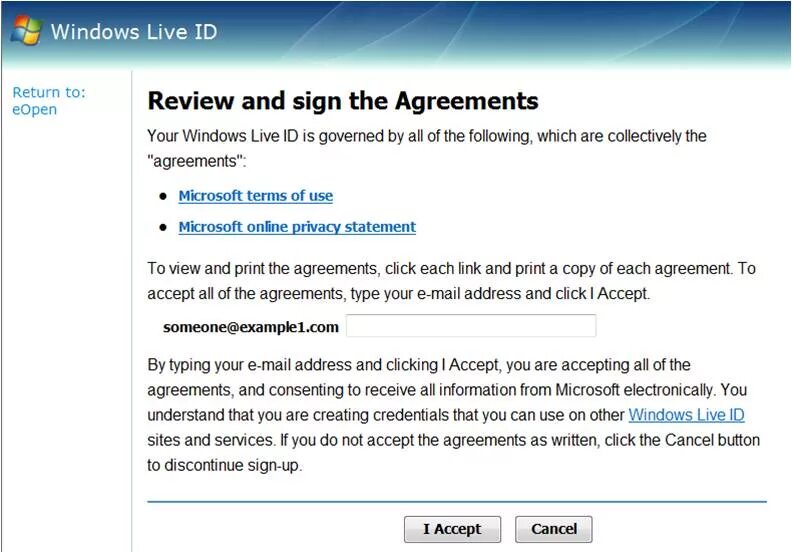The image size is (792, 553).
Task: Click the 'Review and sign the Agreements' heading
Action: coord(343,100)
